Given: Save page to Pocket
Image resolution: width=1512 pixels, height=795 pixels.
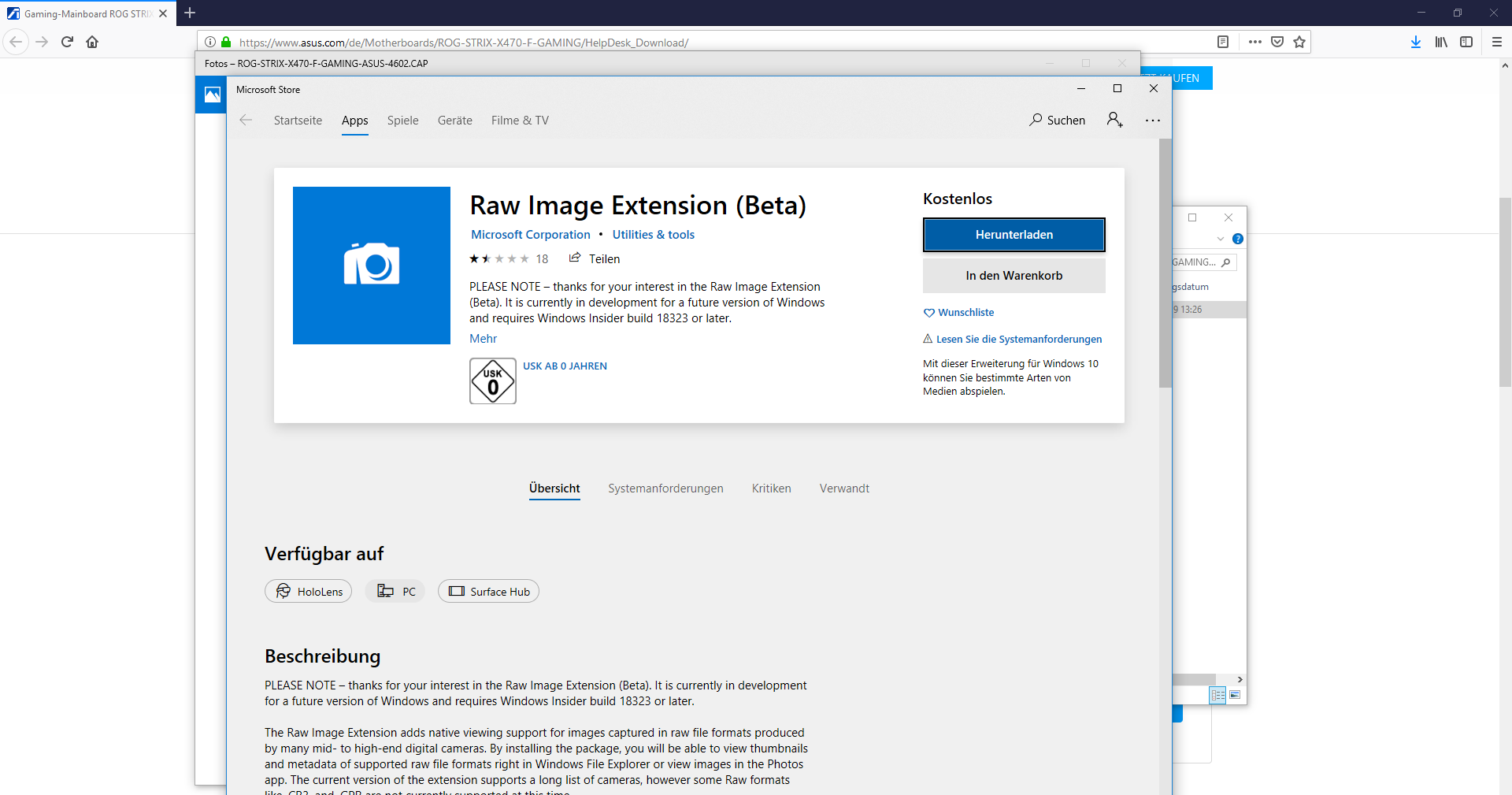Looking at the screenshot, I should pyautogui.click(x=1277, y=42).
